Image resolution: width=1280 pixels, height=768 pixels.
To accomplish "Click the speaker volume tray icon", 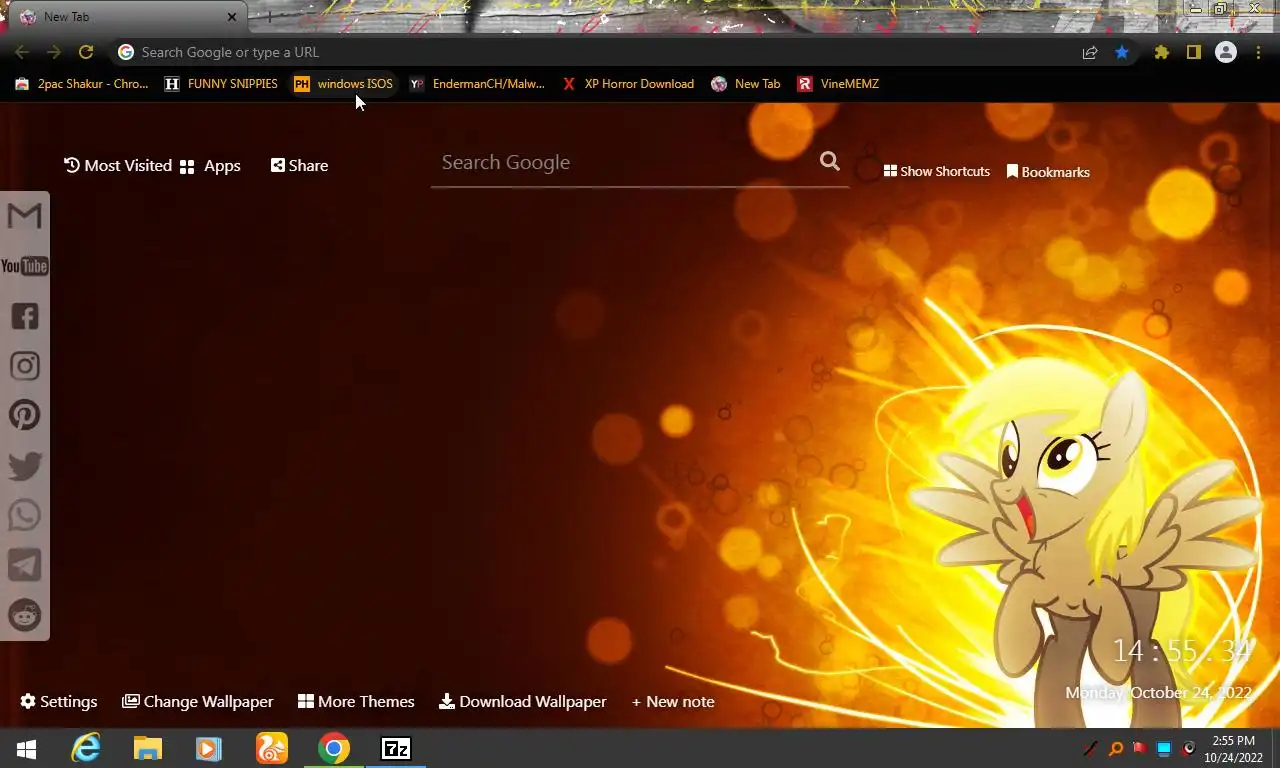I will point(1188,748).
